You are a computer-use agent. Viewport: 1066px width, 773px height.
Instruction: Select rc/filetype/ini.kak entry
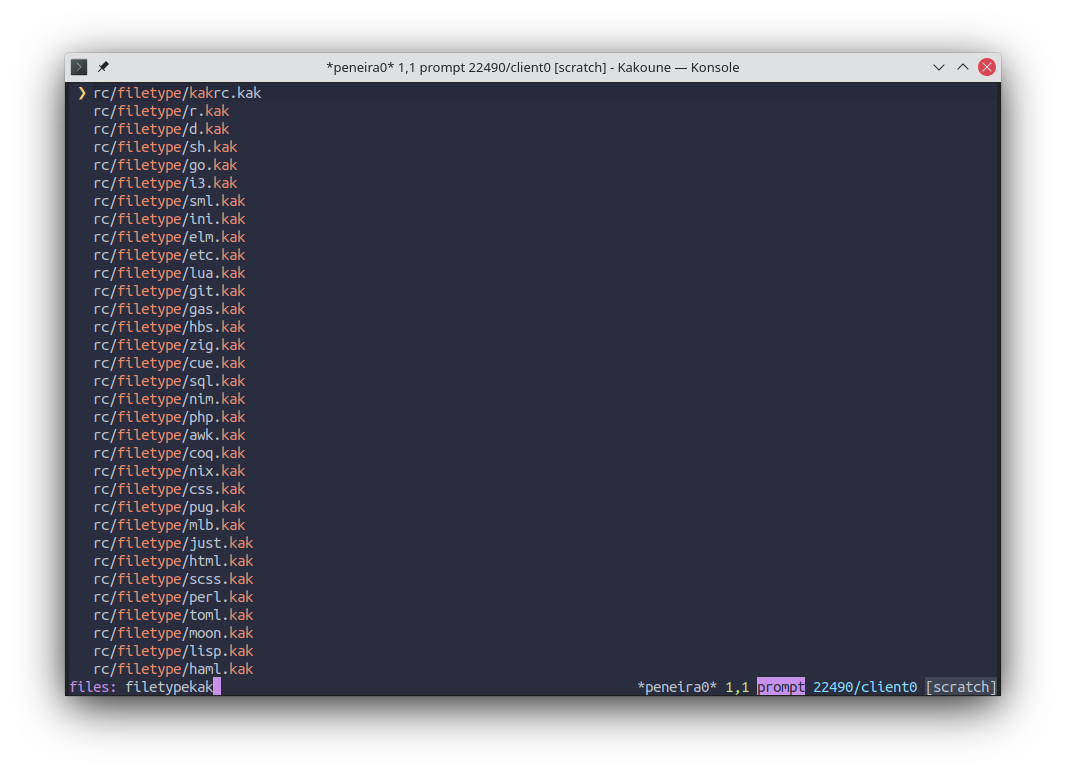point(169,219)
